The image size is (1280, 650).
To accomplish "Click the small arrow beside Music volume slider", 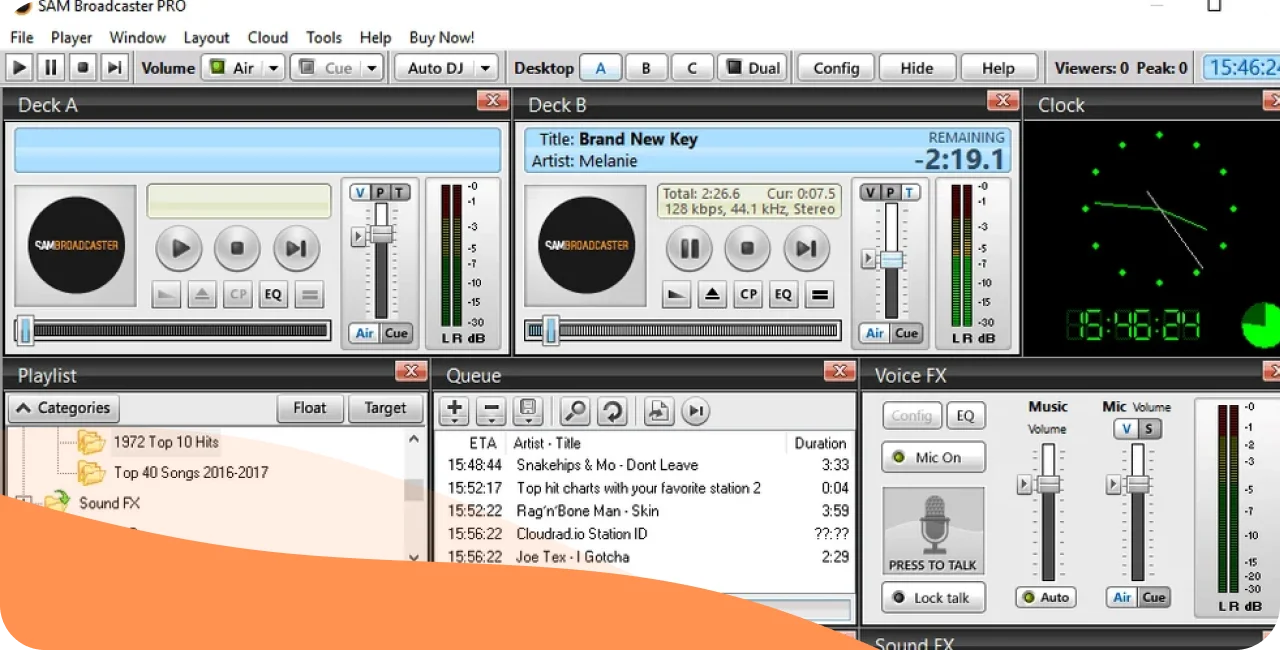I will 1024,485.
